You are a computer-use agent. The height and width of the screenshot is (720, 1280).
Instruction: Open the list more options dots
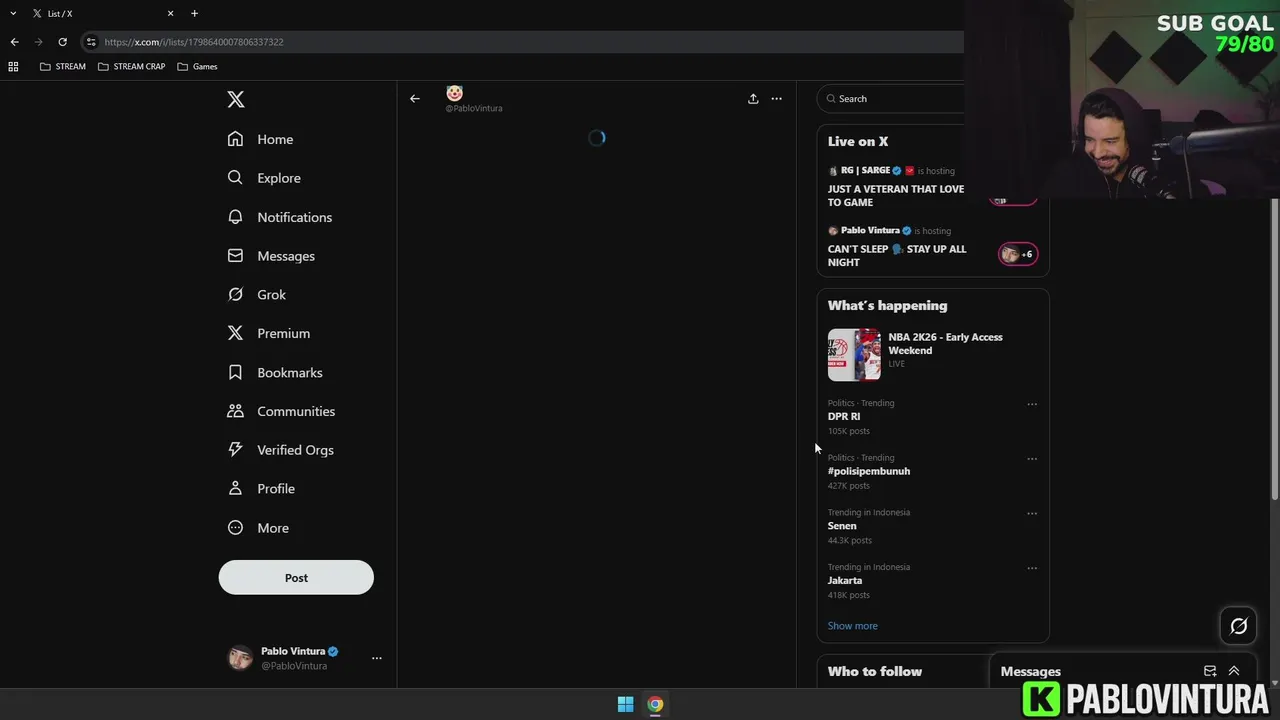point(776,99)
